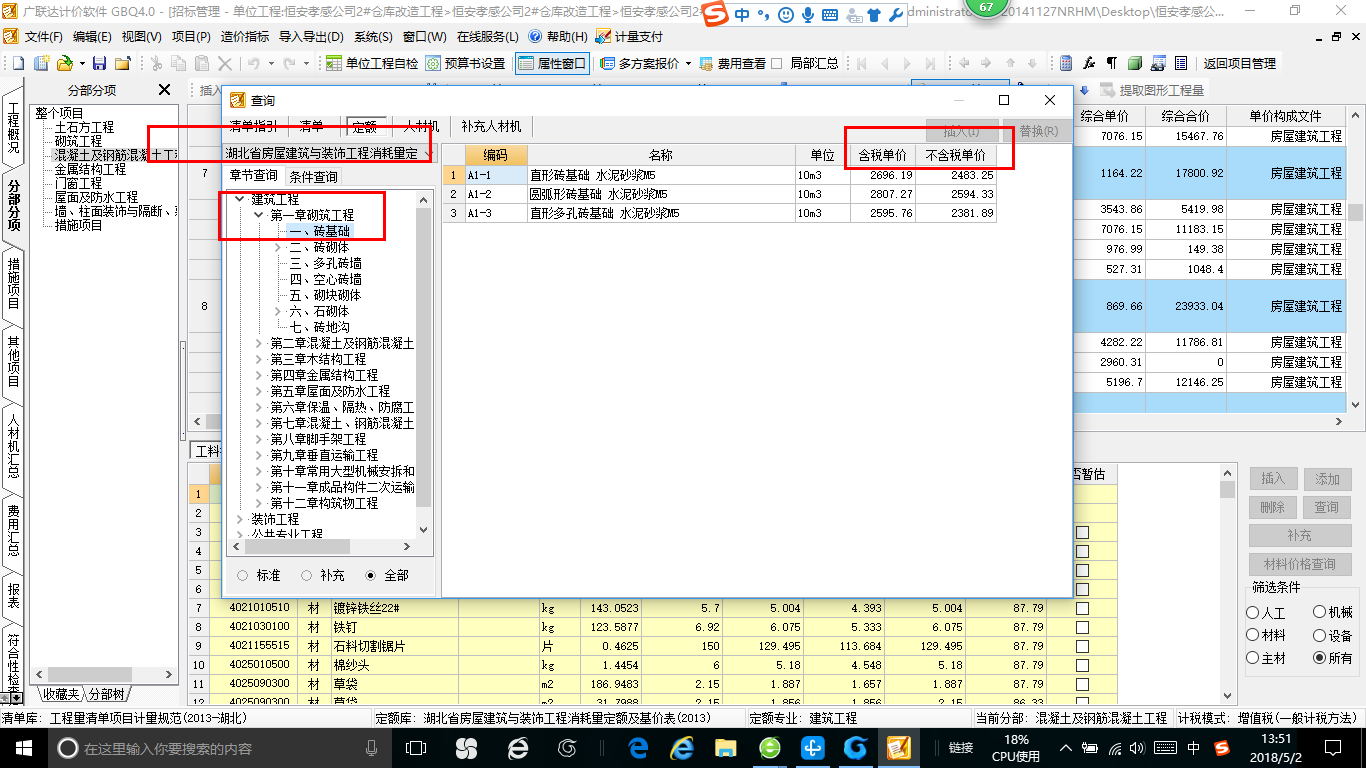Open 单位工程自检 self-check tool

[372, 63]
